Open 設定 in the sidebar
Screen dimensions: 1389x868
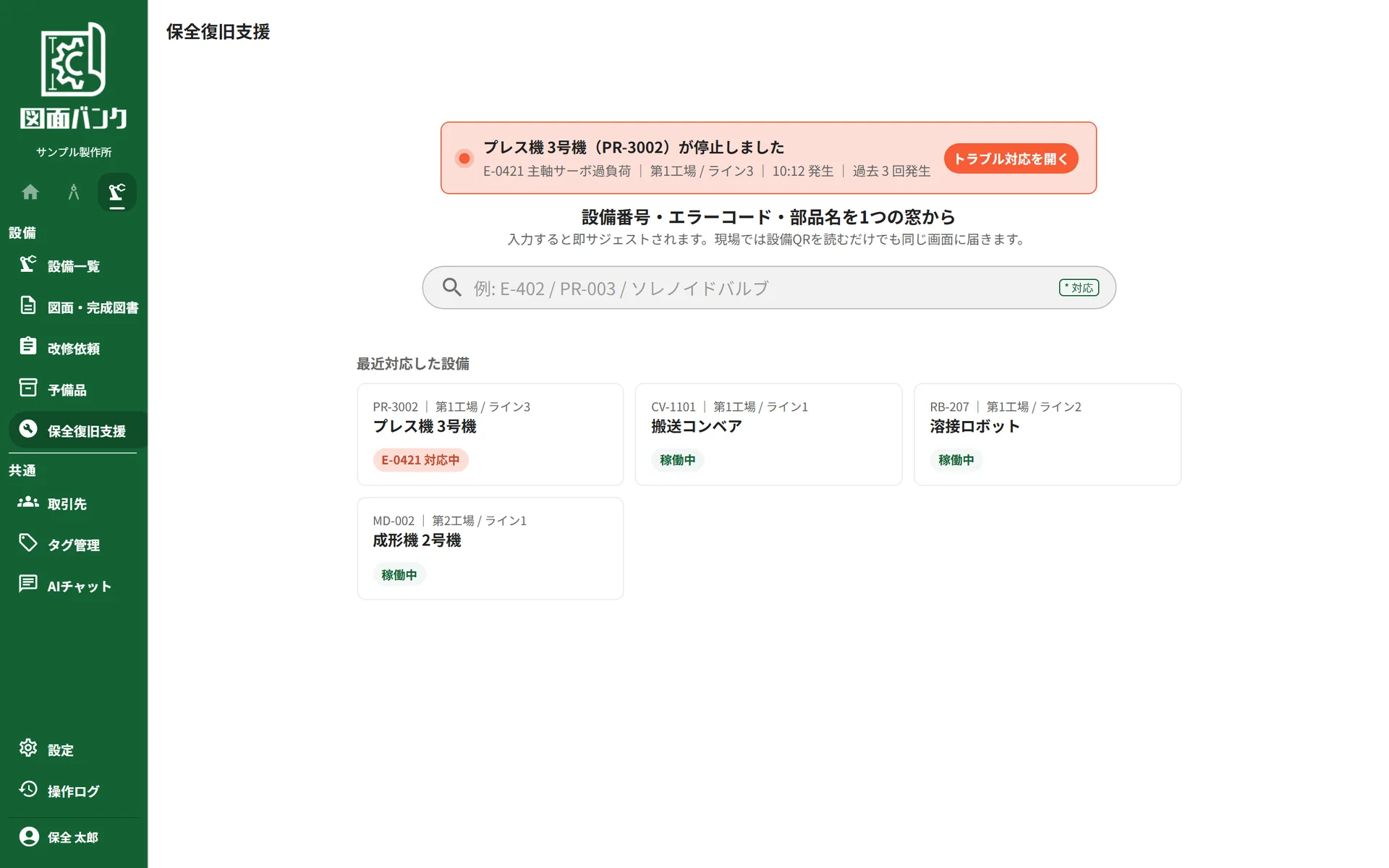coord(74,750)
